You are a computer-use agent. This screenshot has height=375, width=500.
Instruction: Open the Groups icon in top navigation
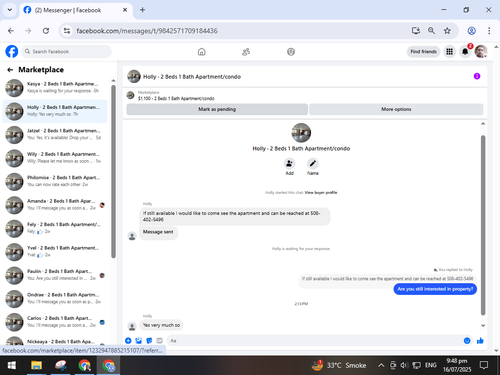point(291,52)
